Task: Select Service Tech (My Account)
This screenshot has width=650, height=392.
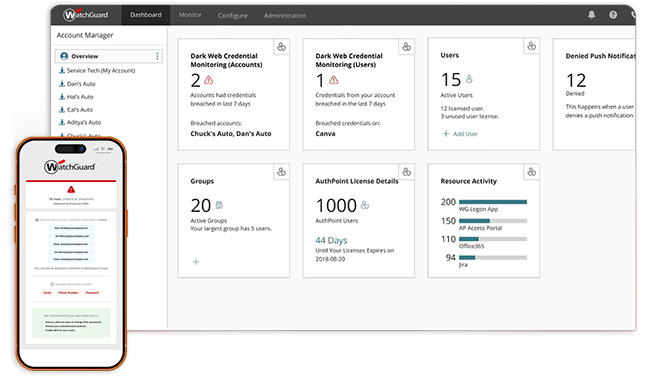Action: [101, 70]
